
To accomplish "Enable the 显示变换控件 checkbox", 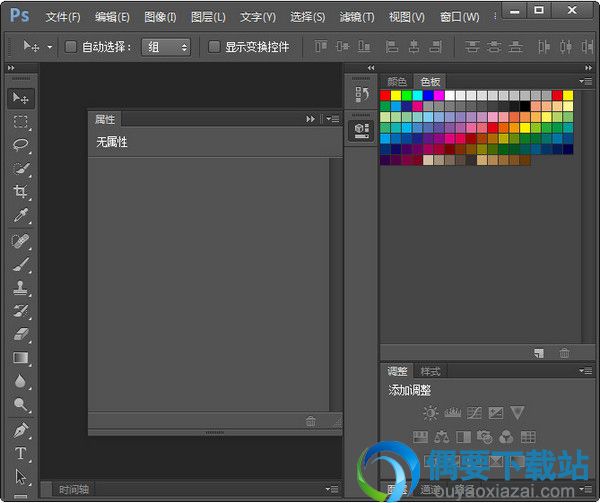I will 214,47.
